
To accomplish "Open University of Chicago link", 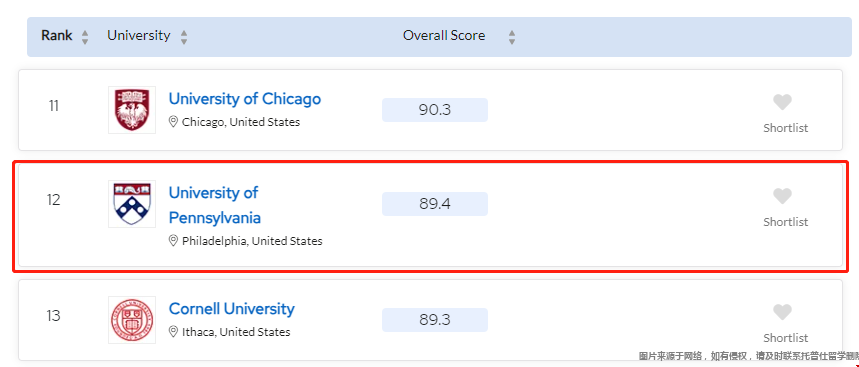I will (245, 99).
